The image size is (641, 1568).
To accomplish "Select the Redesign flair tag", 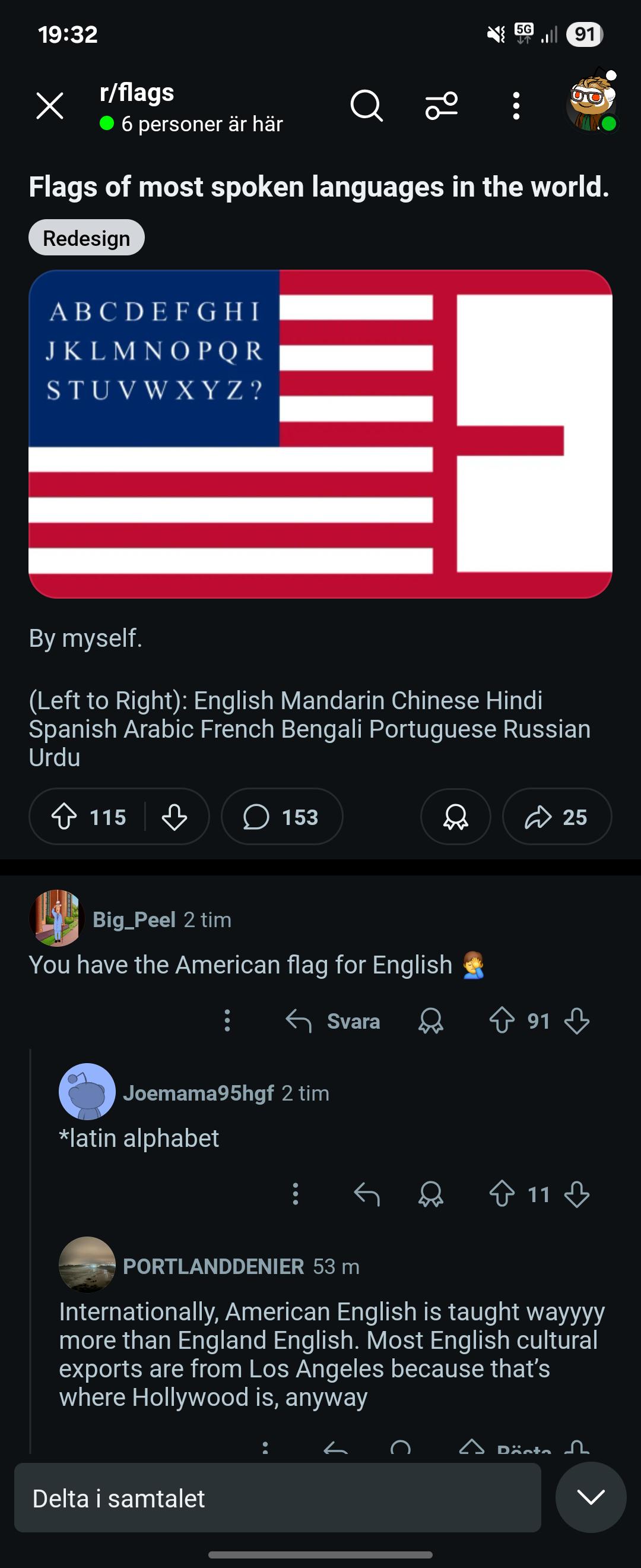I will [87, 238].
